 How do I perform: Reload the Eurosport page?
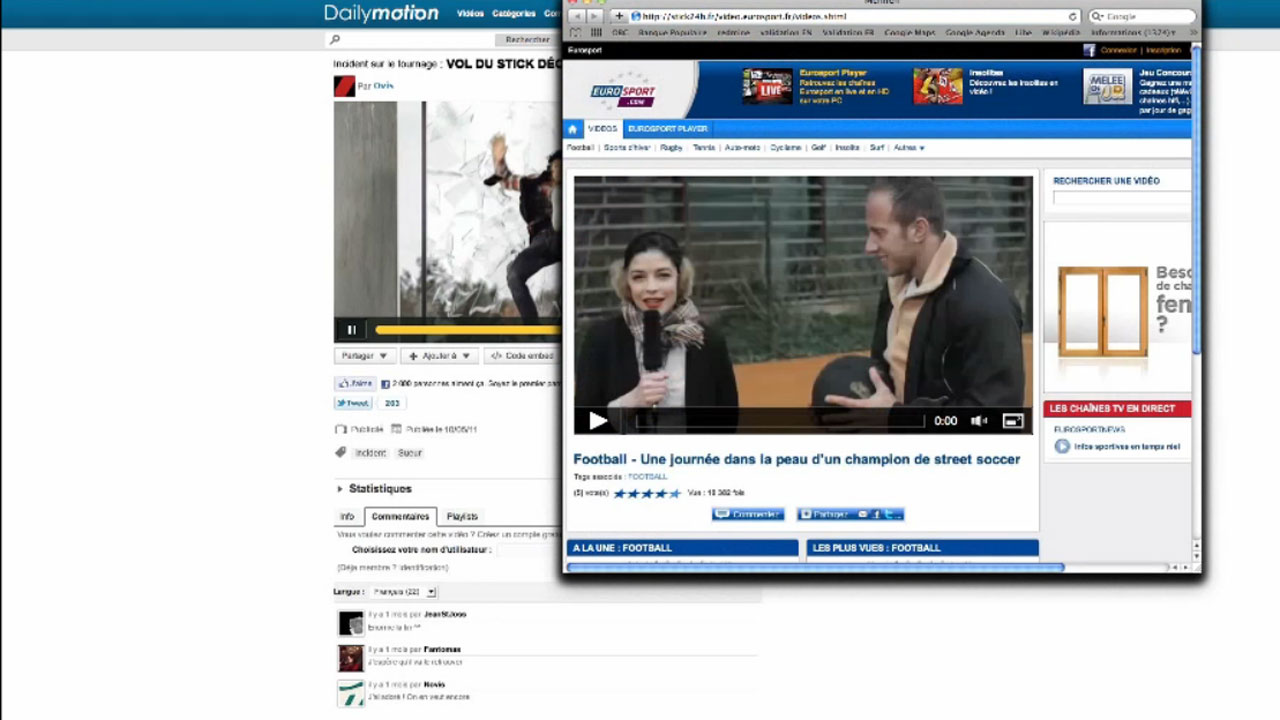(1073, 17)
